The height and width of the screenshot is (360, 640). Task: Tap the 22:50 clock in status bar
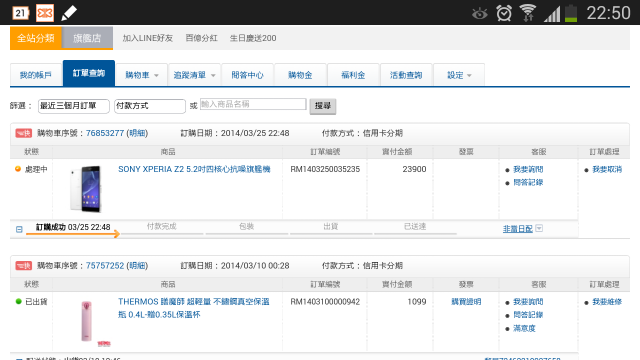point(608,13)
